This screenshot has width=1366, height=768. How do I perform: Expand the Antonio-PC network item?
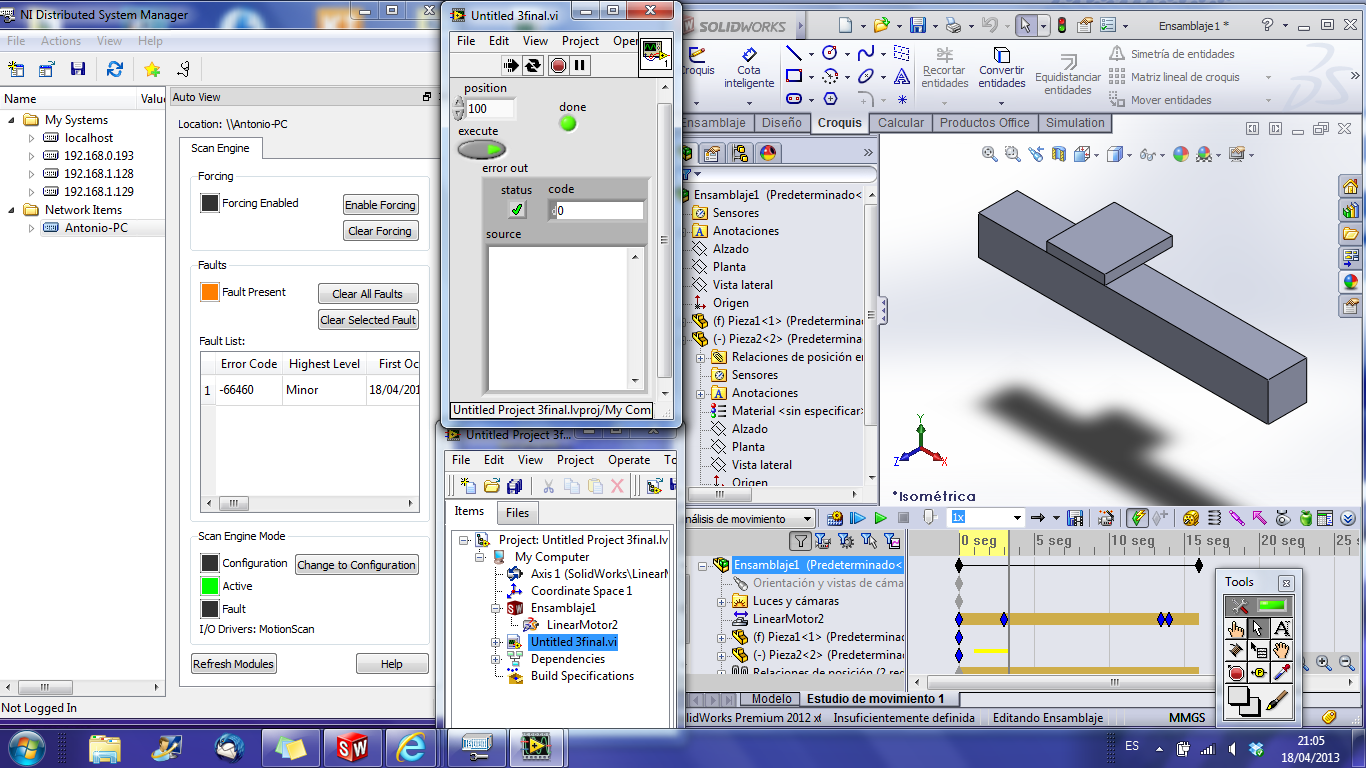pyautogui.click(x=31, y=228)
